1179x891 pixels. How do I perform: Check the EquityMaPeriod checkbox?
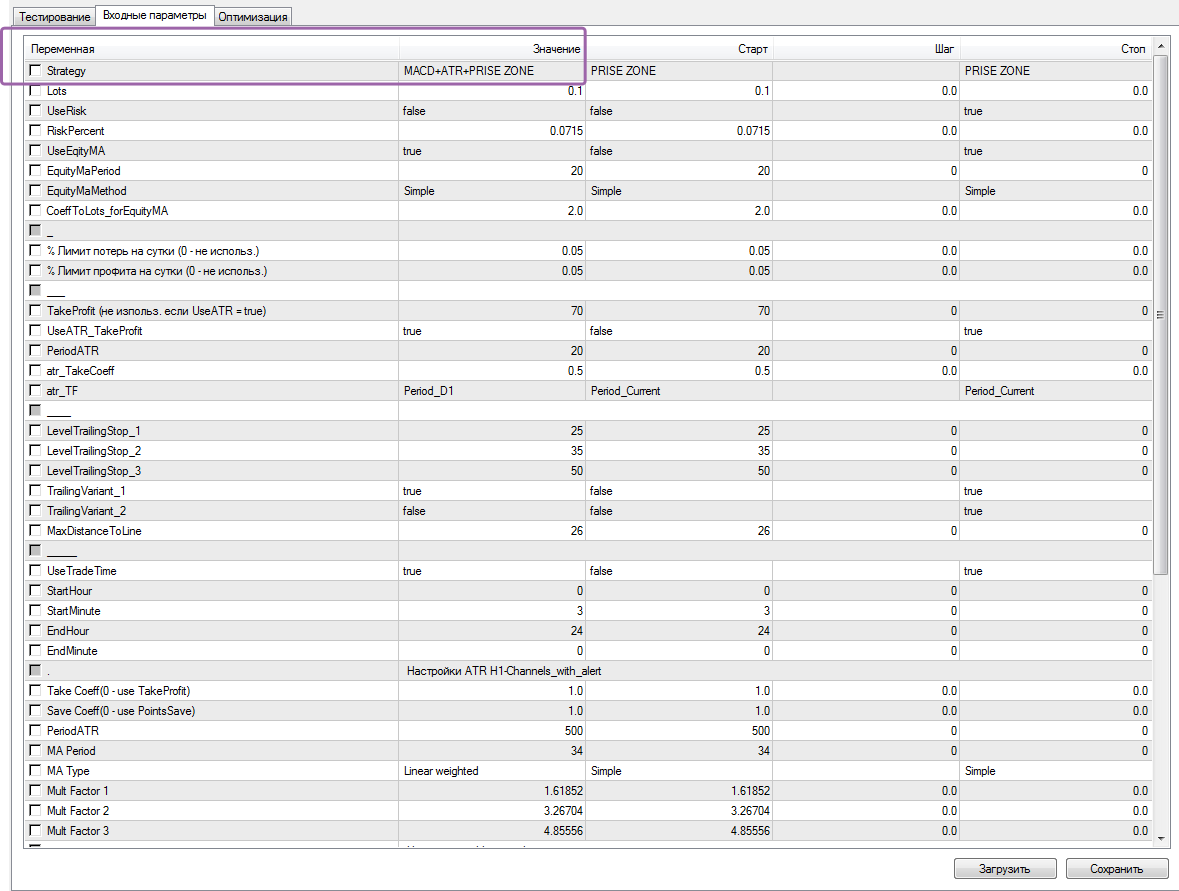[35, 170]
